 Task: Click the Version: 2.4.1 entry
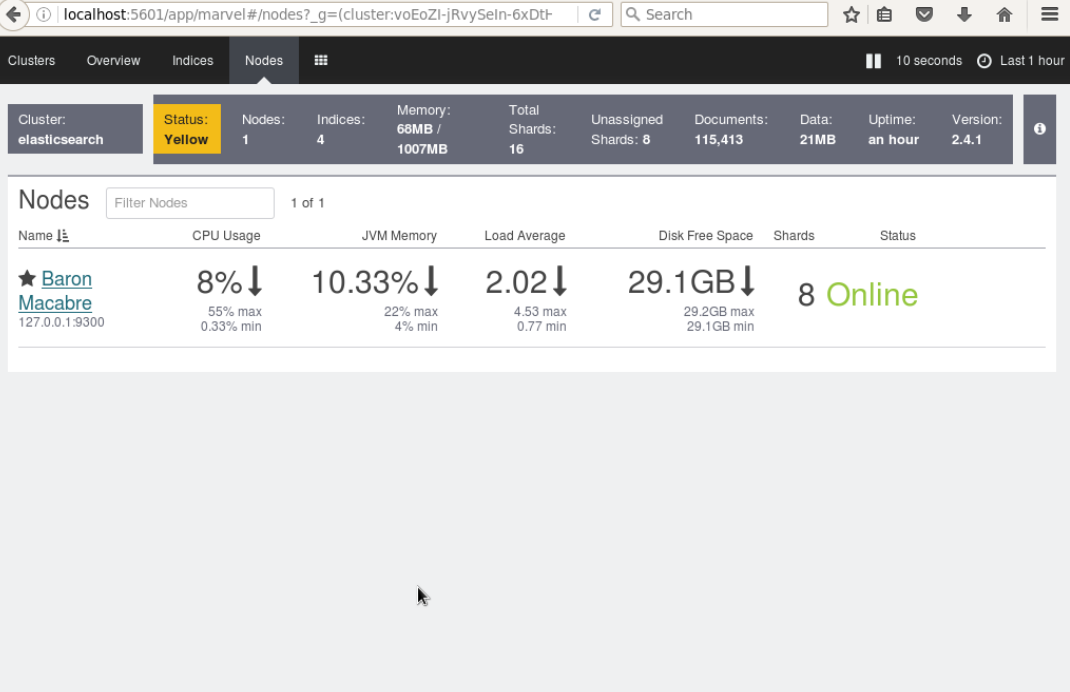[x=977, y=129]
